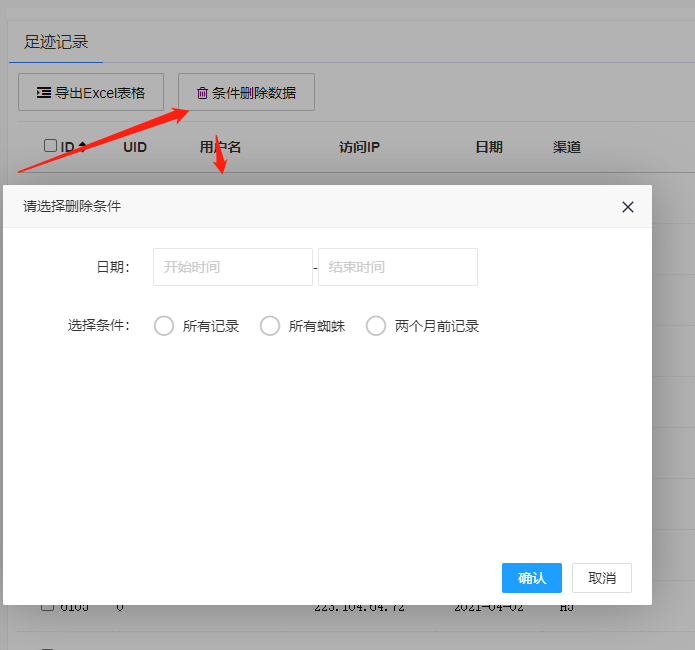Screen dimensions: 695x650
Task: Click the 请选择删除条件 dialog title bar
Action: (300, 207)
